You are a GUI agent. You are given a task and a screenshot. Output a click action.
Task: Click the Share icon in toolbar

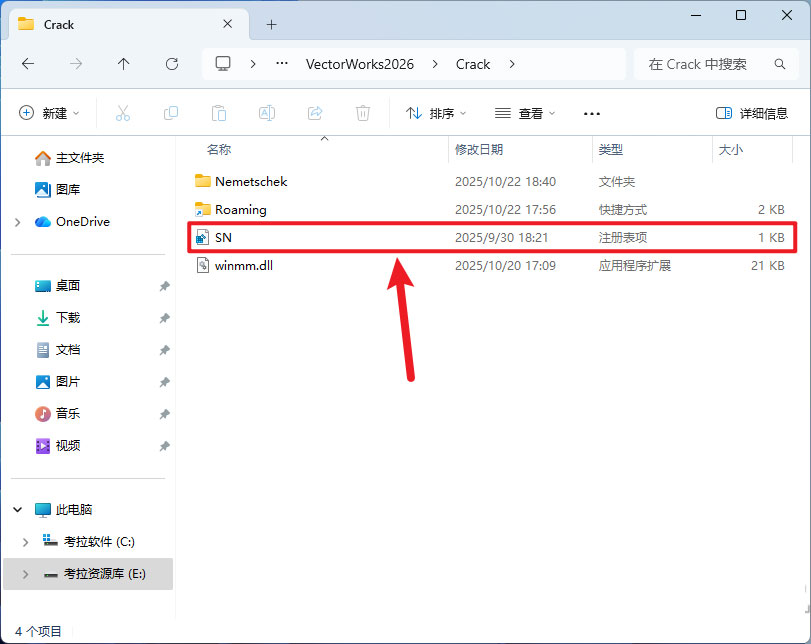(315, 113)
